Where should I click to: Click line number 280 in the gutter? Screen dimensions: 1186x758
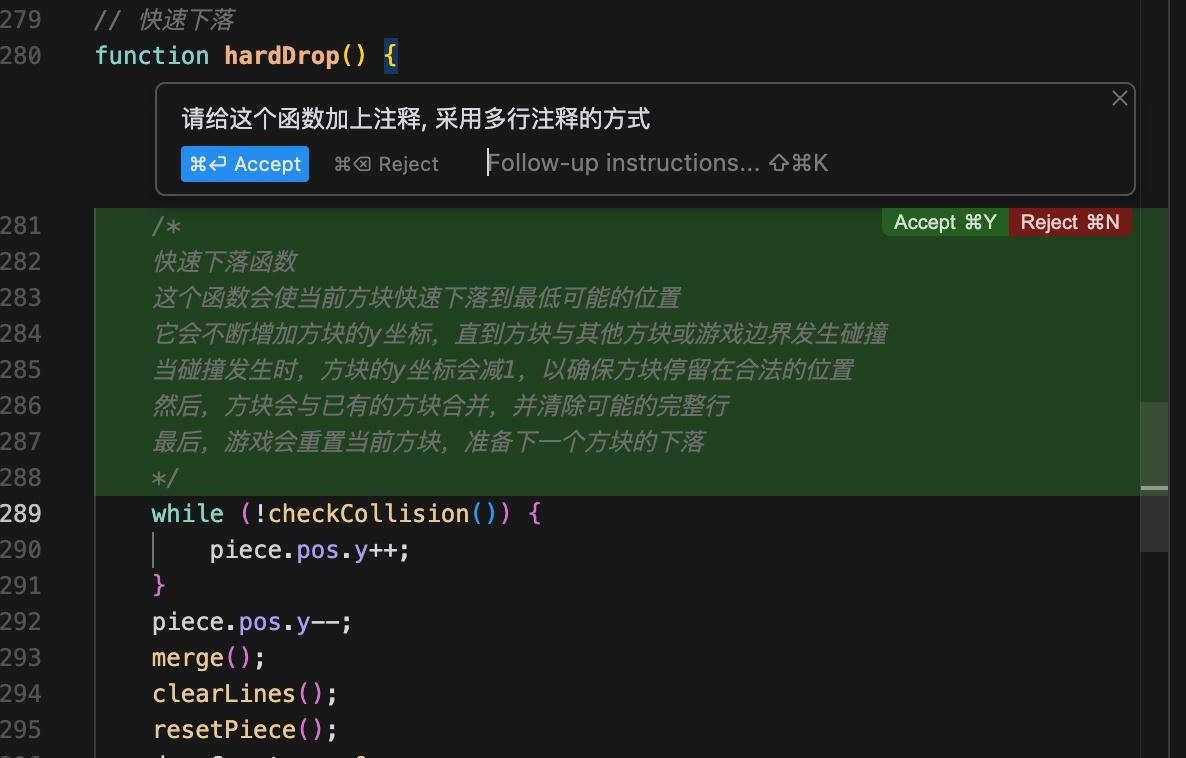[x=21, y=56]
